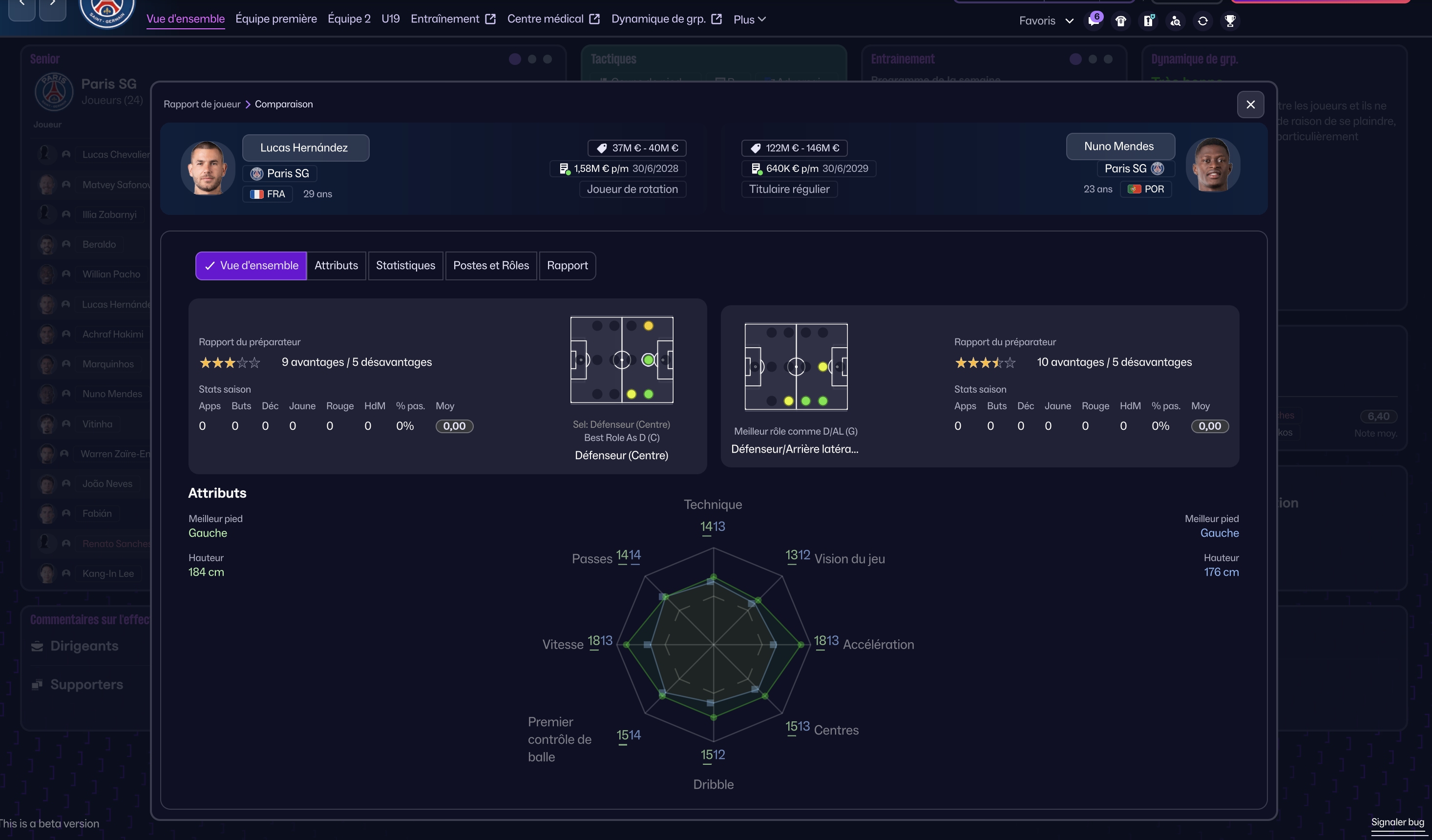This screenshot has height=840, width=1432.
Task: Select the third page dot of the Entraînement panel
Action: [x=1108, y=59]
